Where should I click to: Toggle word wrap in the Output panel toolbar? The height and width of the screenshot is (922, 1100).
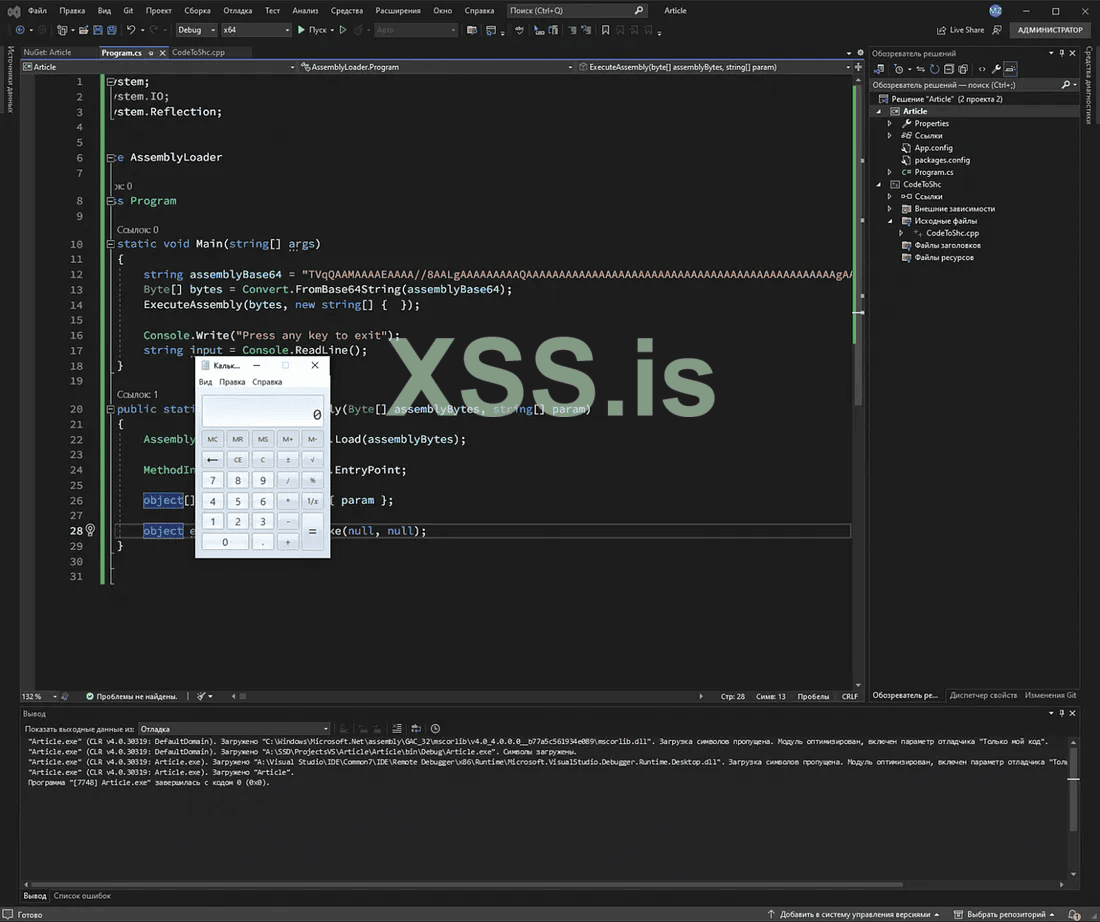[415, 729]
